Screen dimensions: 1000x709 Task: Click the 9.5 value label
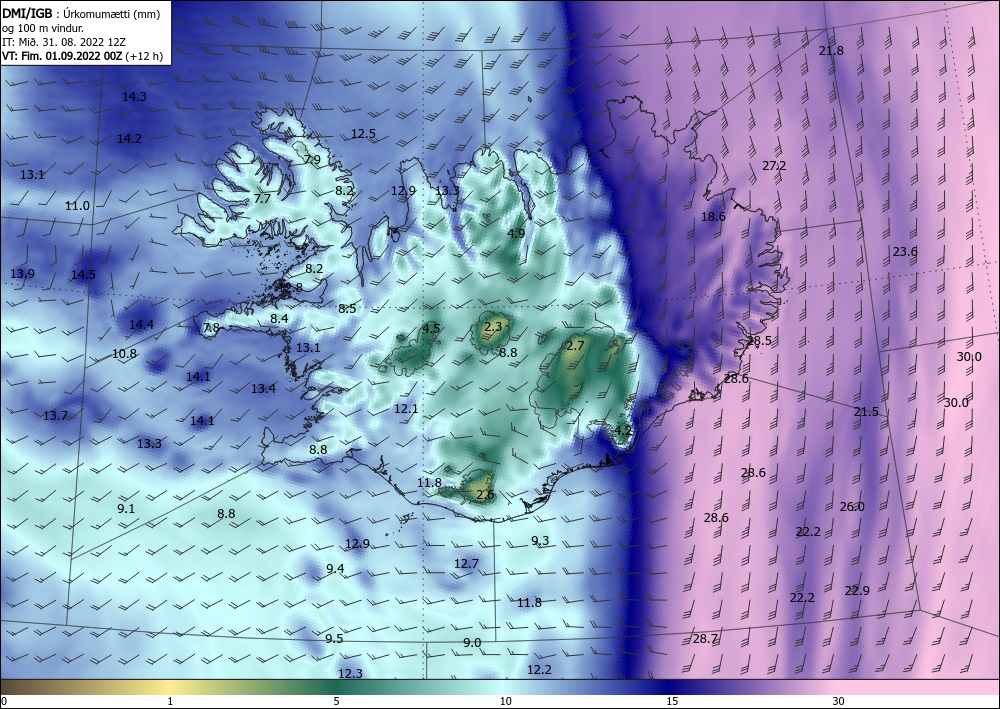pos(334,639)
